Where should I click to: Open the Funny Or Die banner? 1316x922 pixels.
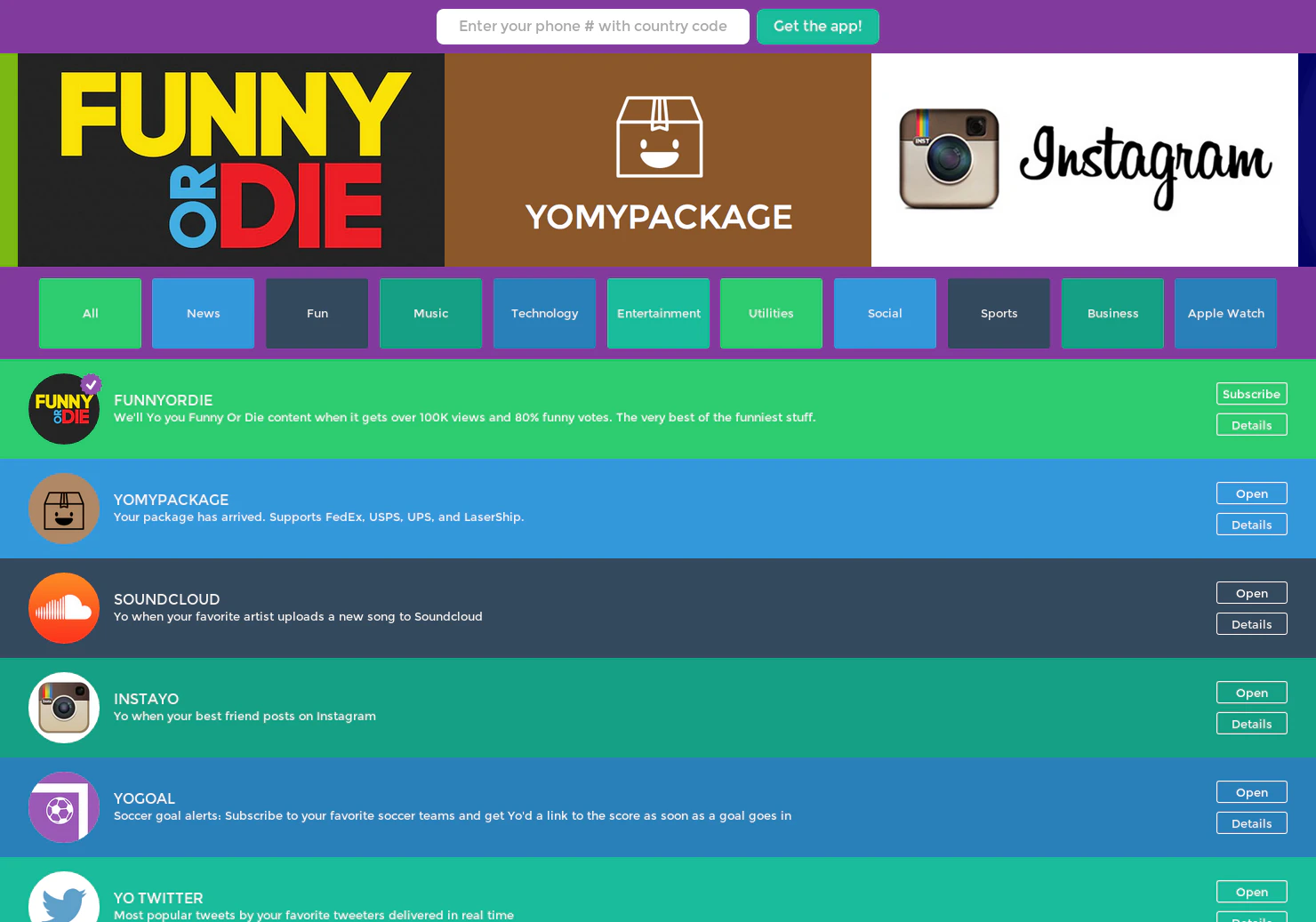tap(231, 160)
